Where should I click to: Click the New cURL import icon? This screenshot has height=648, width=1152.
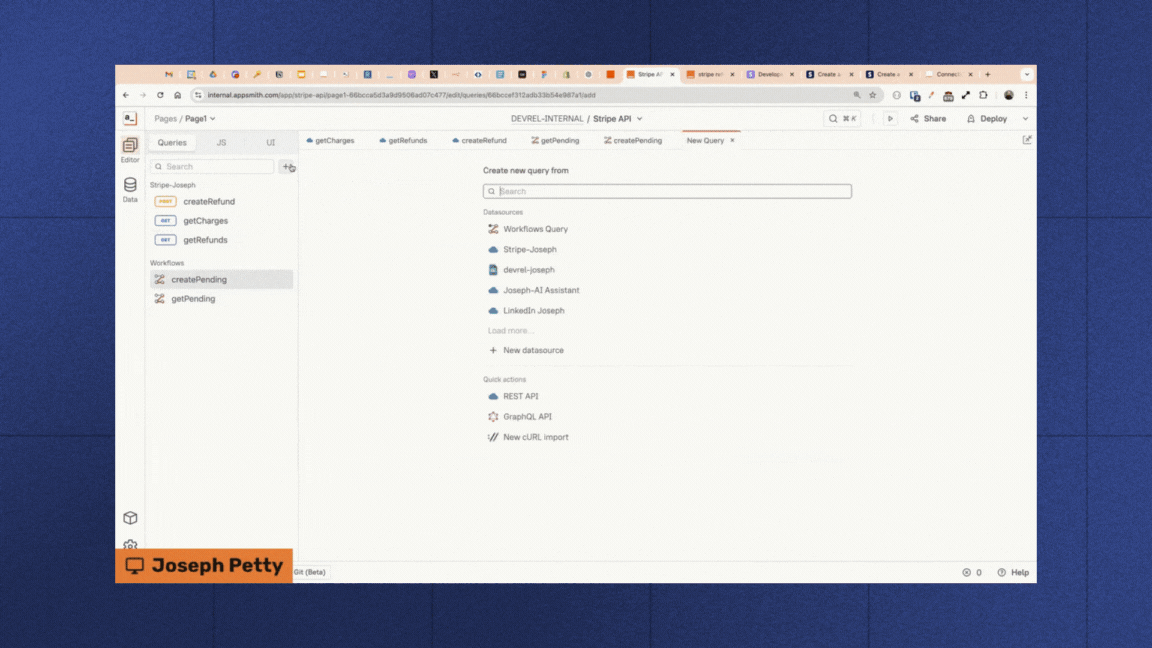[492, 437]
